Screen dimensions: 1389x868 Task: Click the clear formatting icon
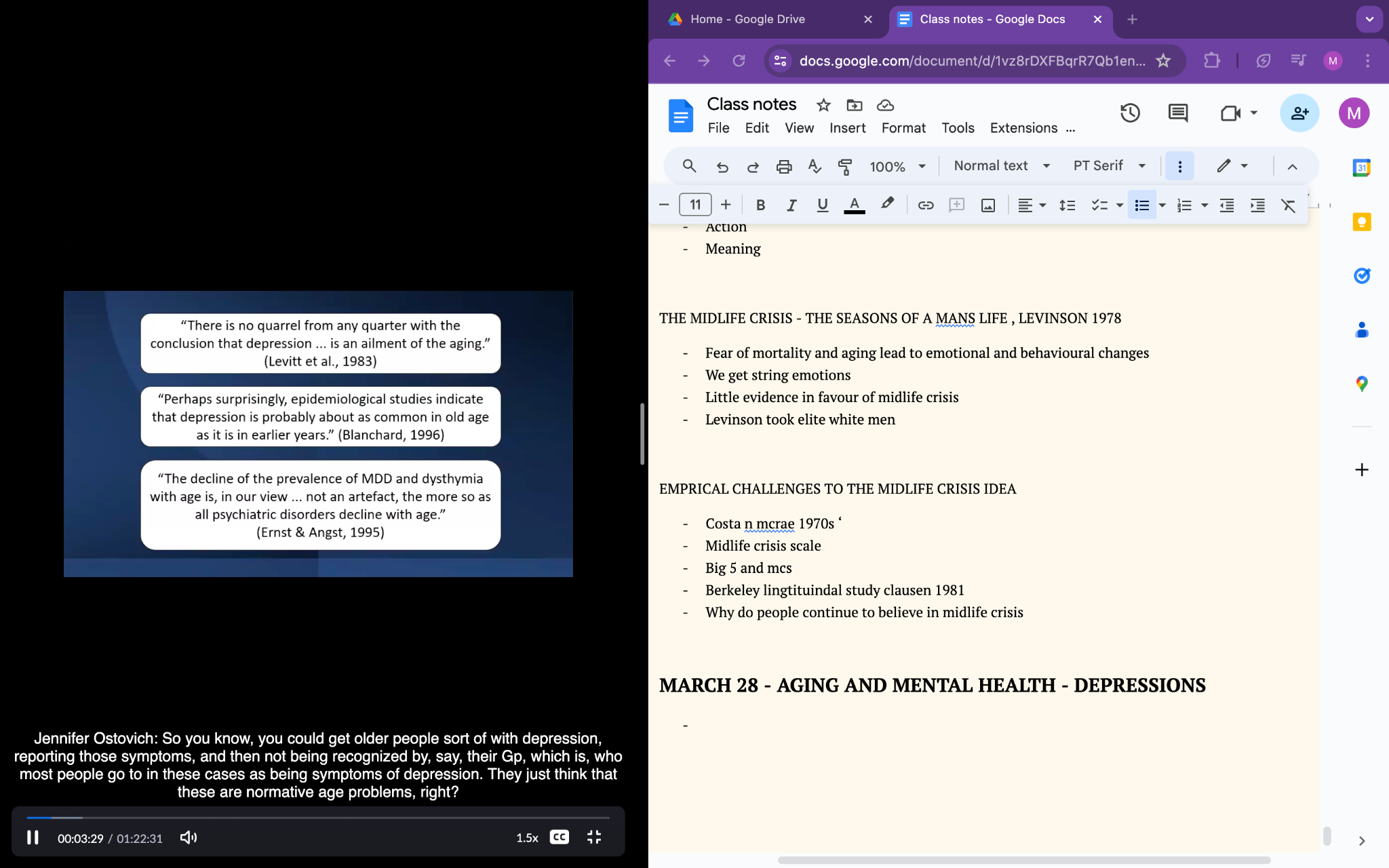click(x=1288, y=205)
